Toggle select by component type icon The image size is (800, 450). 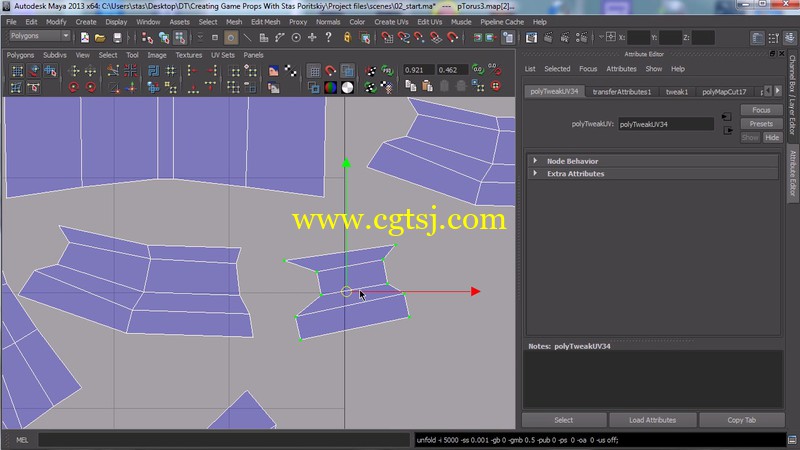tap(180, 37)
